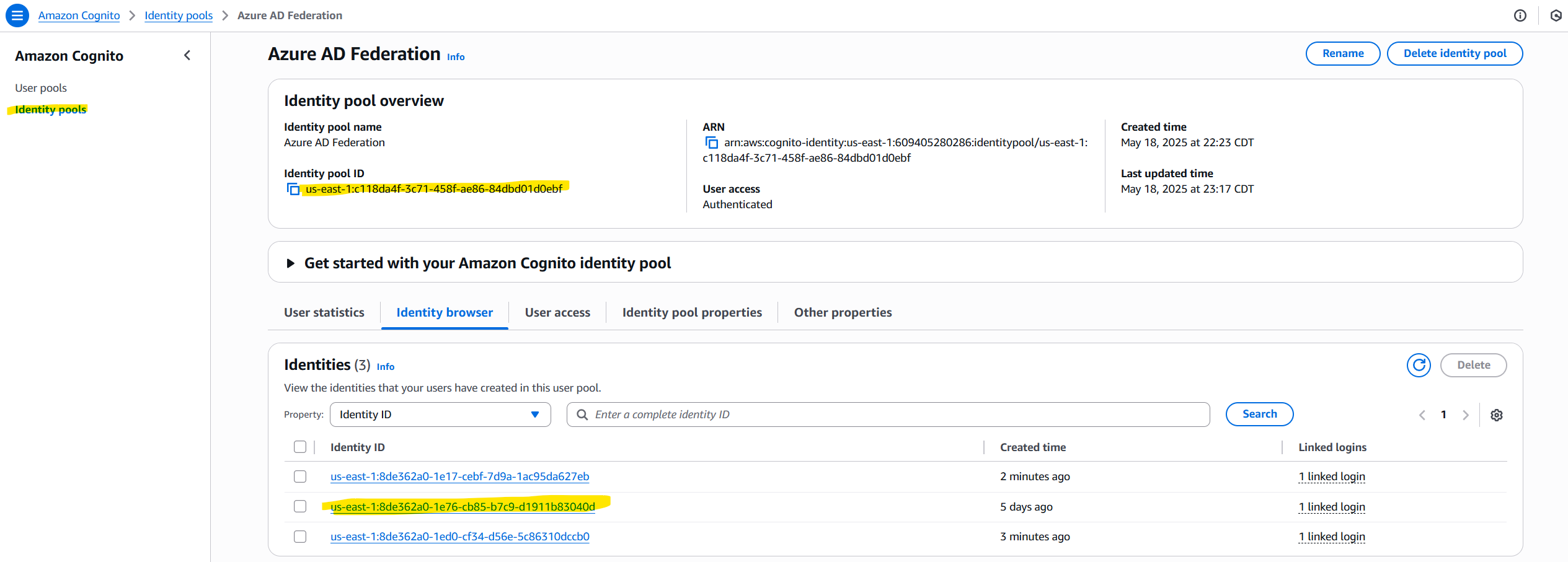Select checkbox for identity ending 1ac95da627eb
This screenshot has height=562, width=1568.
click(300, 476)
